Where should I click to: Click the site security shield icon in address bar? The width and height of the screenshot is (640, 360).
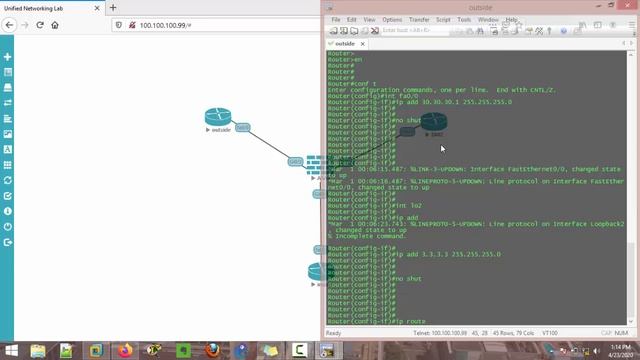[x=118, y=25]
